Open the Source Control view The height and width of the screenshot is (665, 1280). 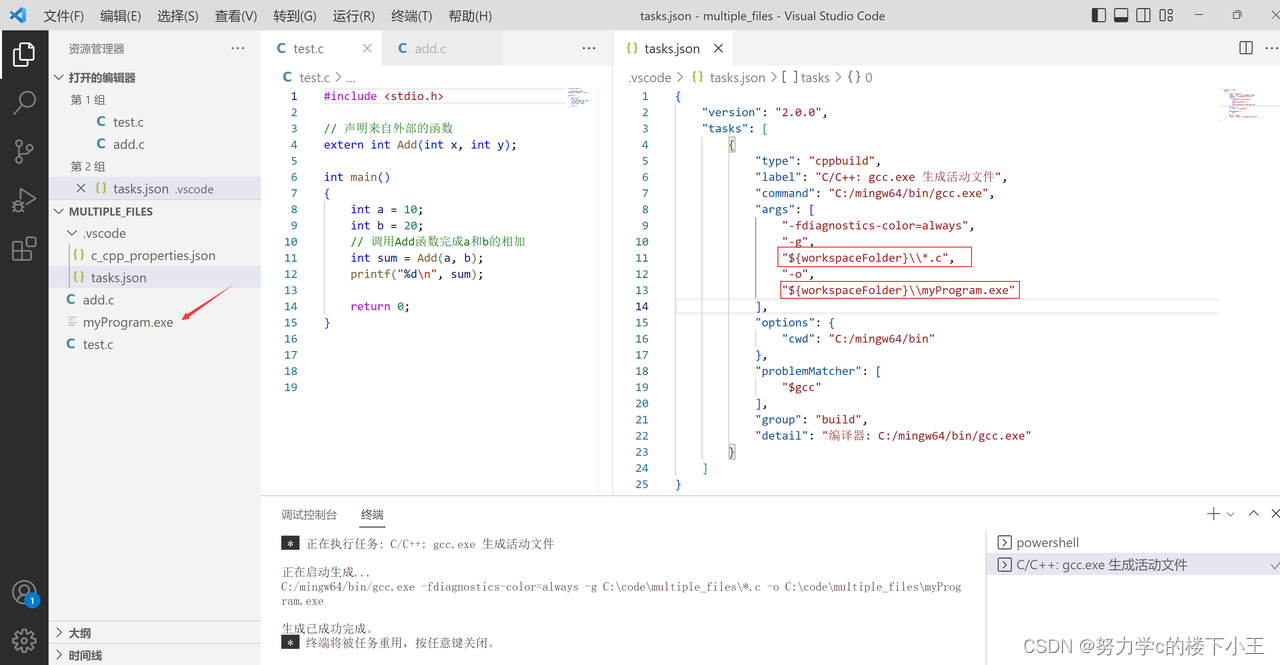click(25, 151)
